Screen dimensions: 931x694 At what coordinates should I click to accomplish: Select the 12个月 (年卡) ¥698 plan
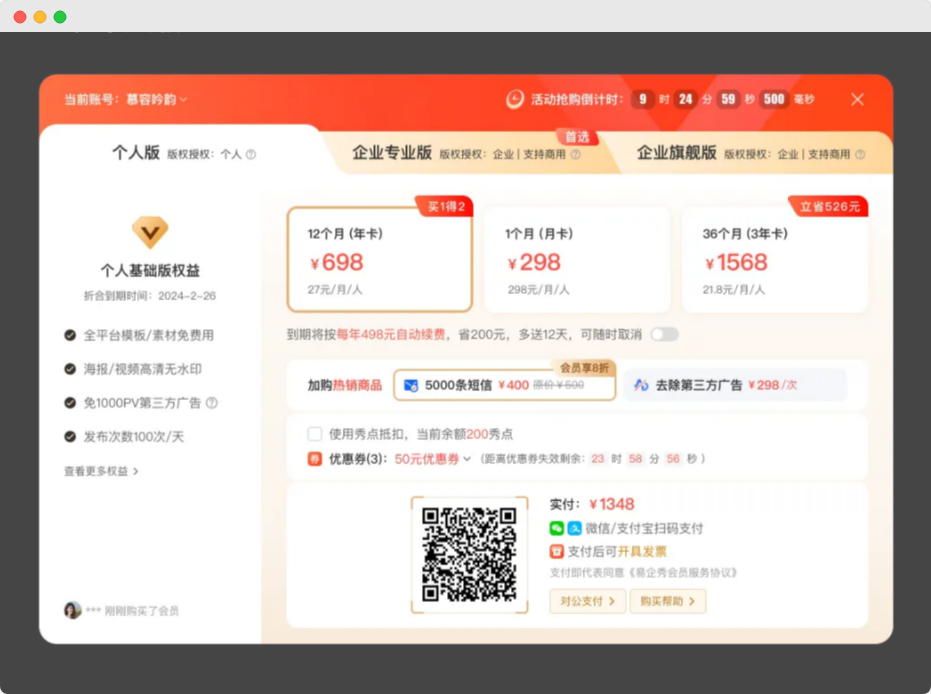point(379,259)
